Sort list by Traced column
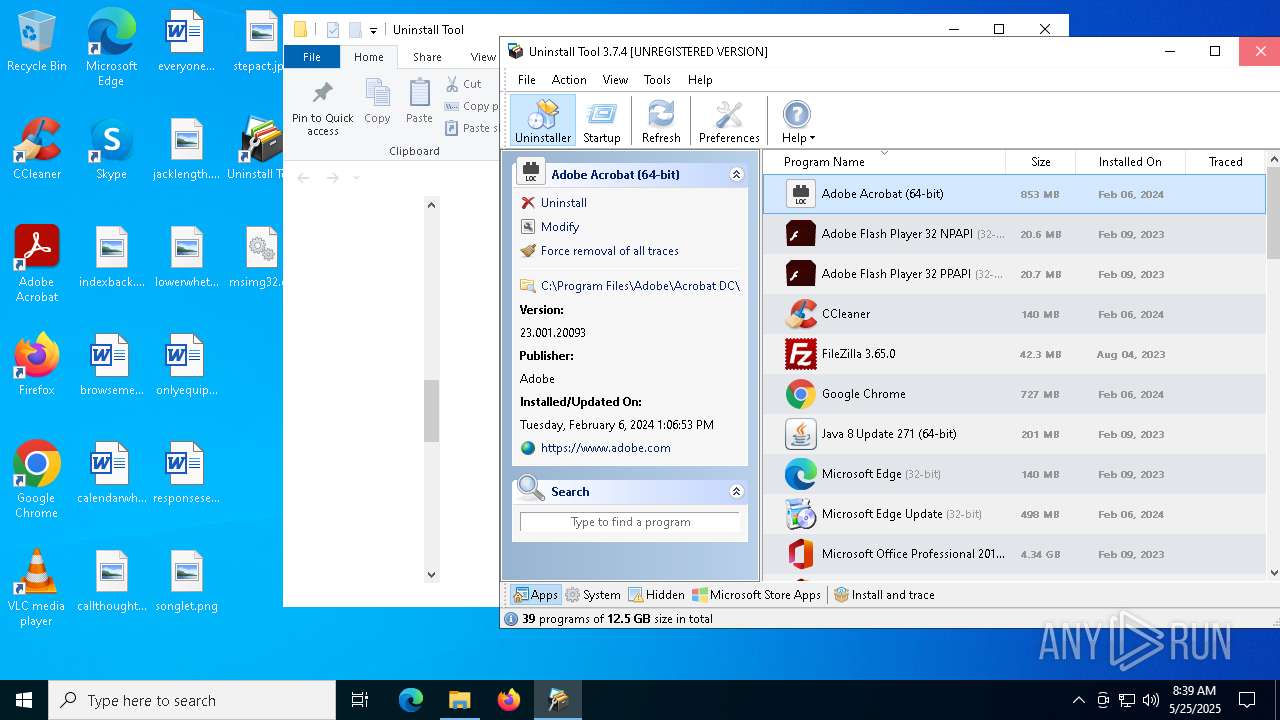1280x720 pixels. pos(1225,162)
